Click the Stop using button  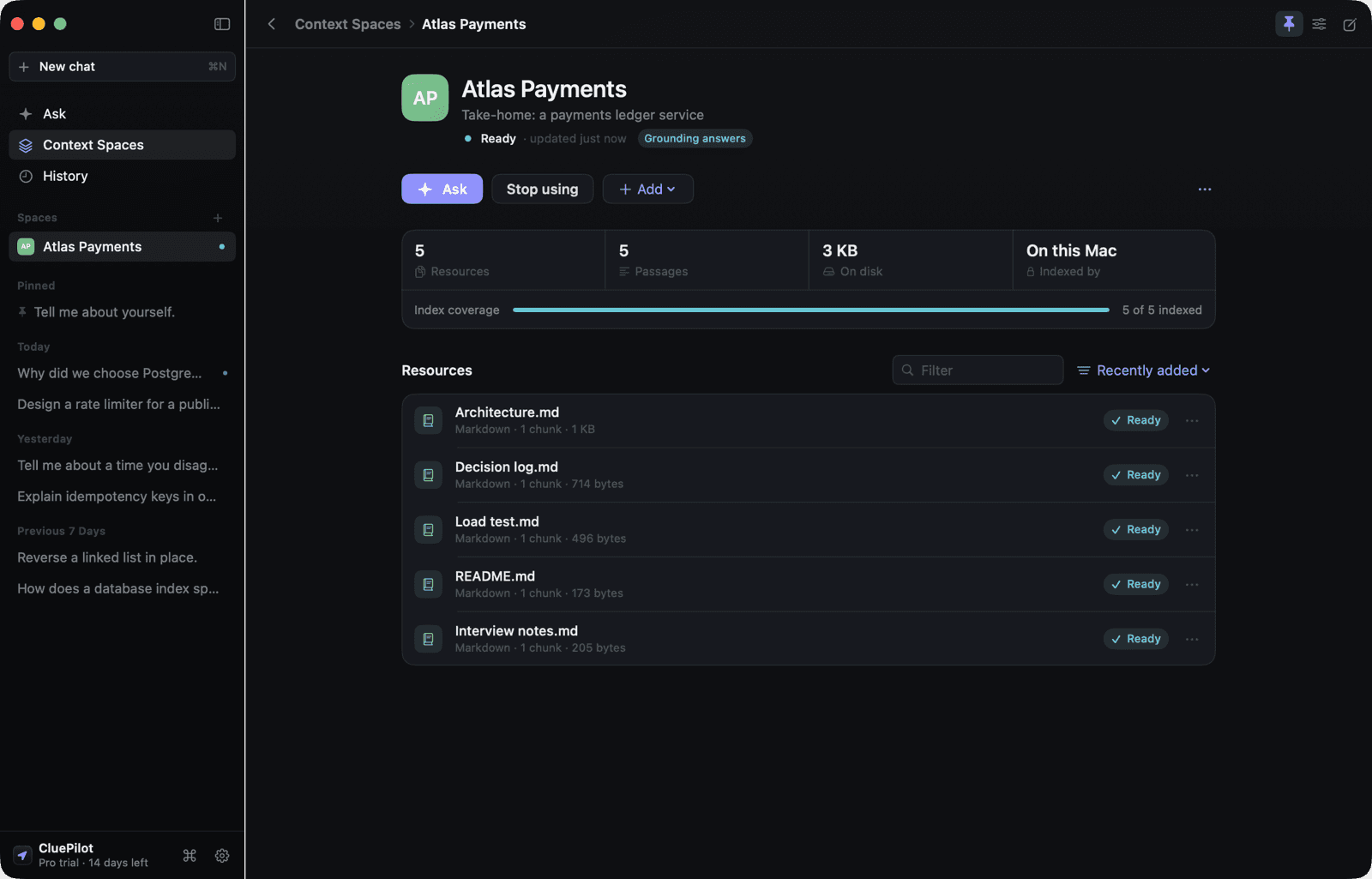pyautogui.click(x=542, y=190)
